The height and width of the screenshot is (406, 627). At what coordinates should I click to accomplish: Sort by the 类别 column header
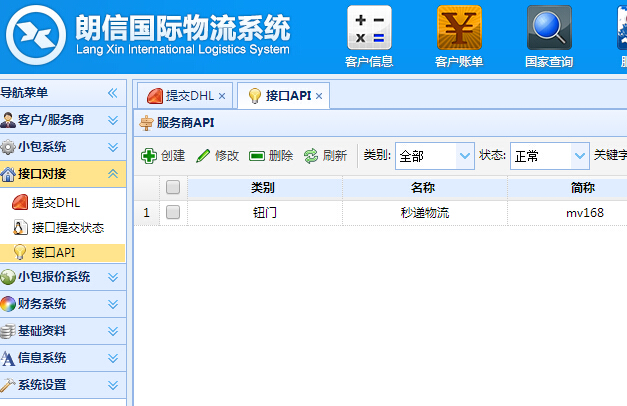point(264,188)
